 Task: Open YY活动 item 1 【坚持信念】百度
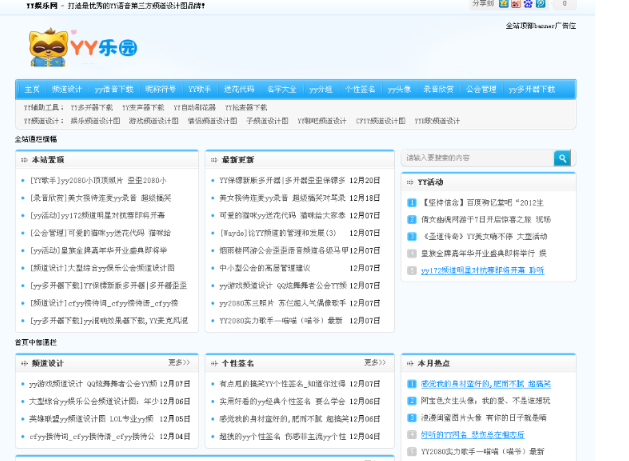483,203
